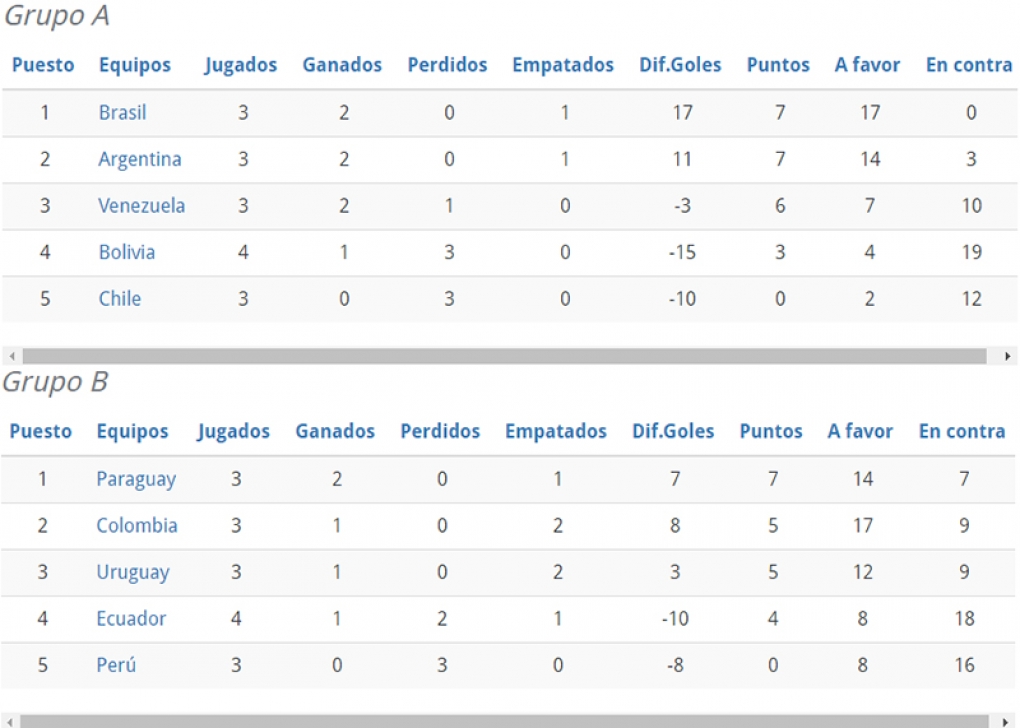Open the Paraguay team link
Viewport: 1020px width, 728px height.
point(136,479)
